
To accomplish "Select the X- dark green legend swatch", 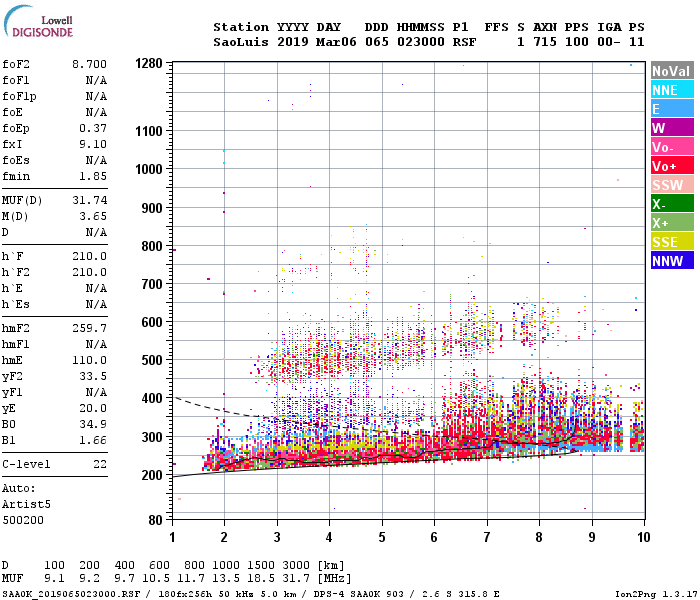I will (x=672, y=204).
